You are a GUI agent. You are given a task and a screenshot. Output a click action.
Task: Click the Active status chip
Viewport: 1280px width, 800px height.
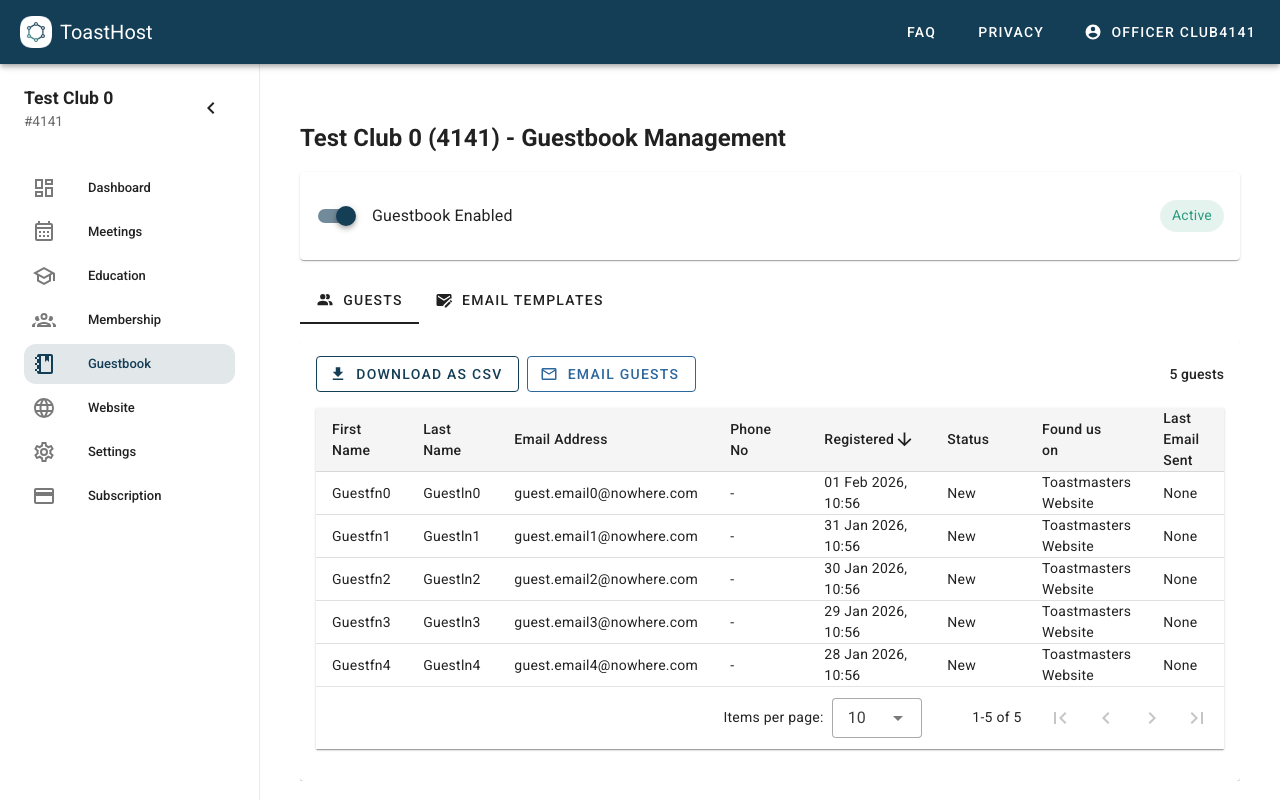click(1191, 215)
